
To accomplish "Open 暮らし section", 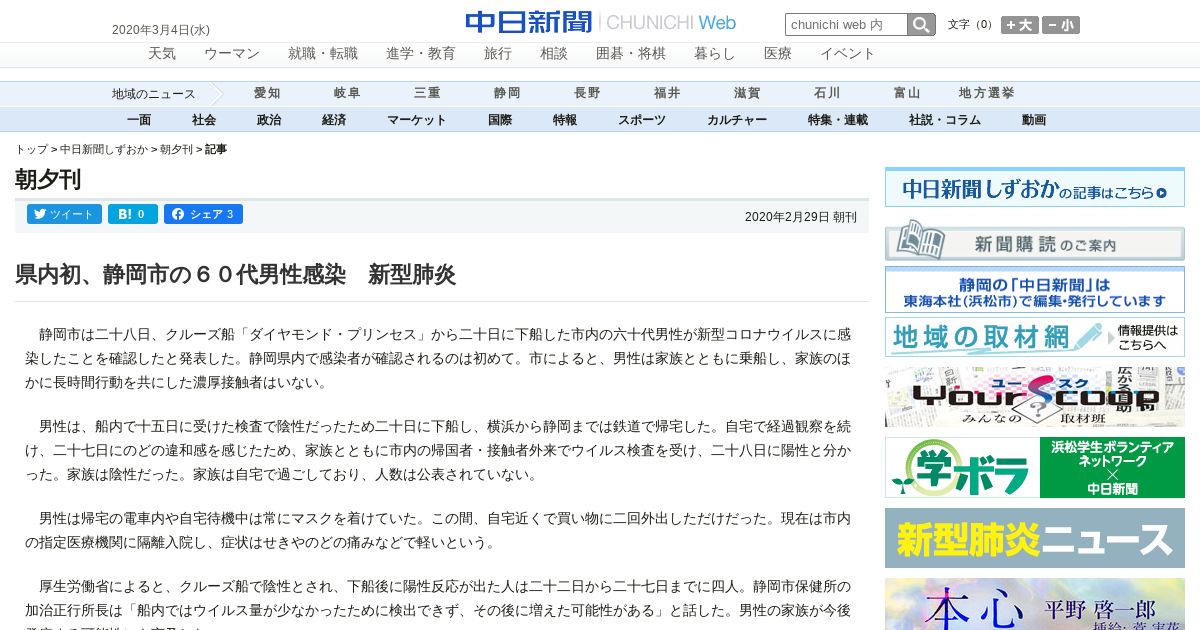I will click(715, 54).
